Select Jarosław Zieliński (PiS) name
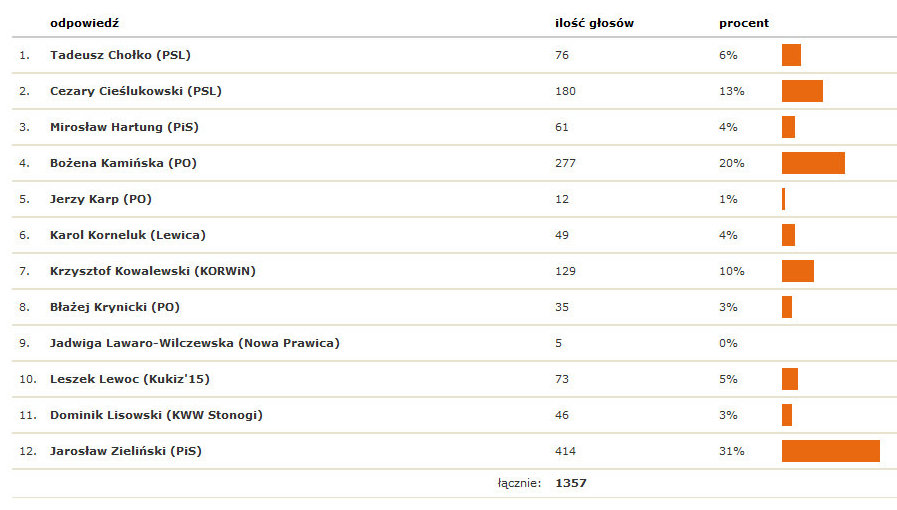This screenshot has width=897, height=510. coord(125,451)
